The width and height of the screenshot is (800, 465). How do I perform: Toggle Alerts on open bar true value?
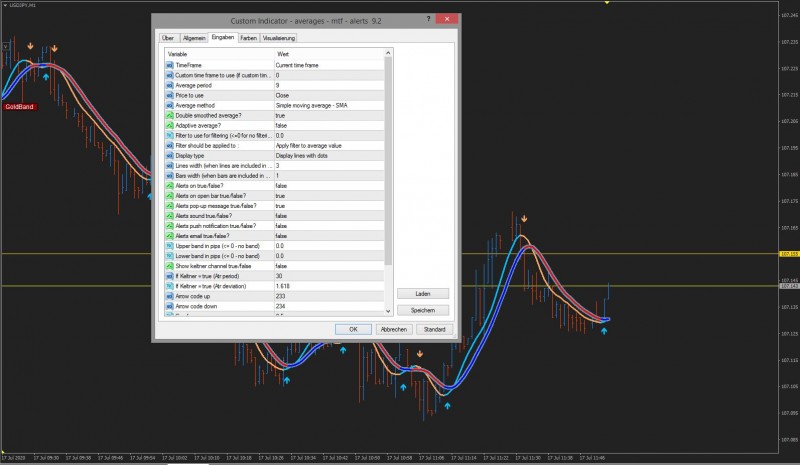pos(281,196)
